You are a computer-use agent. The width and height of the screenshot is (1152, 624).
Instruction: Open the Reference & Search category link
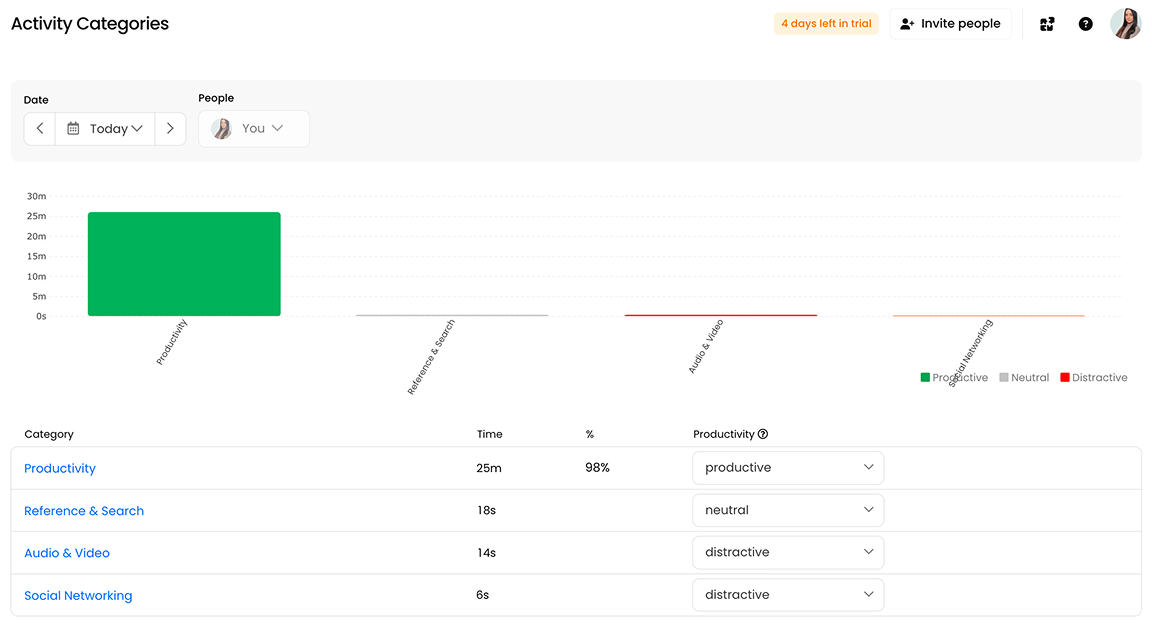pos(84,510)
